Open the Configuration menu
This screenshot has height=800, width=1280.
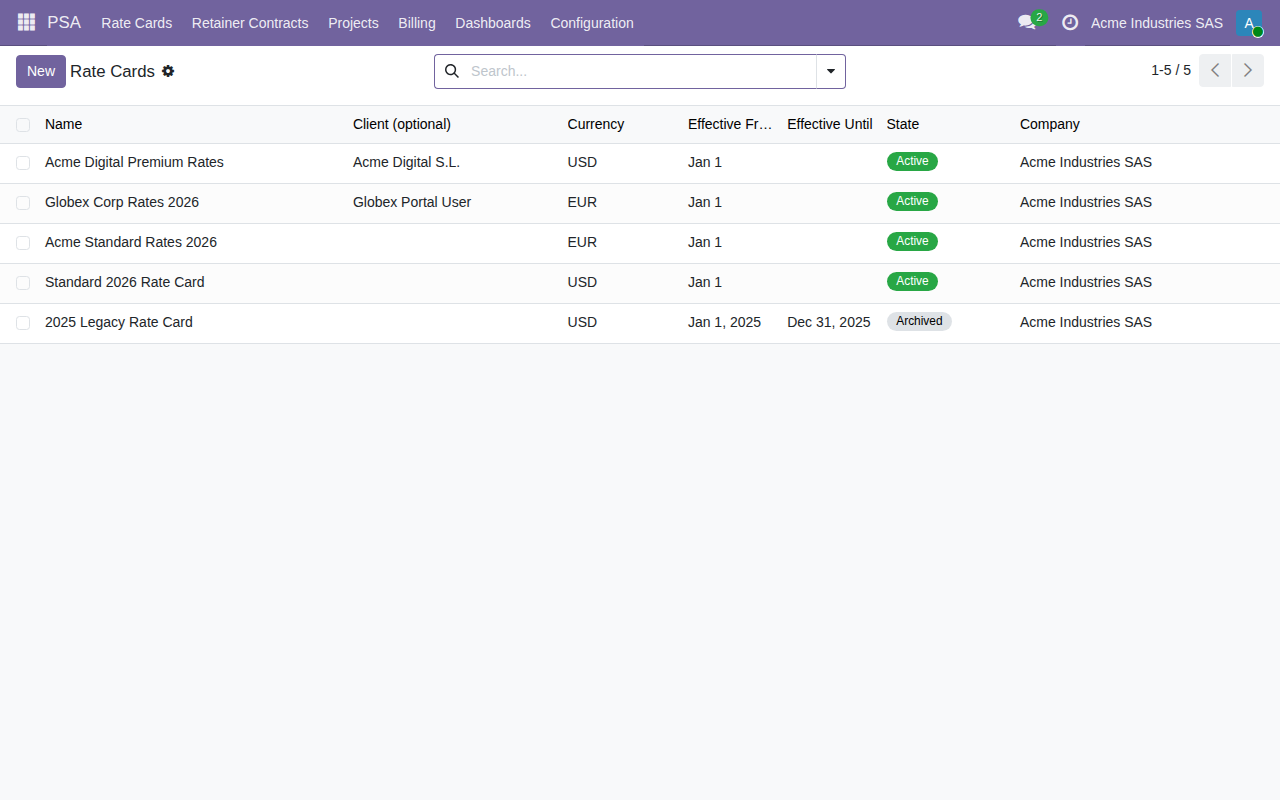tap(592, 23)
